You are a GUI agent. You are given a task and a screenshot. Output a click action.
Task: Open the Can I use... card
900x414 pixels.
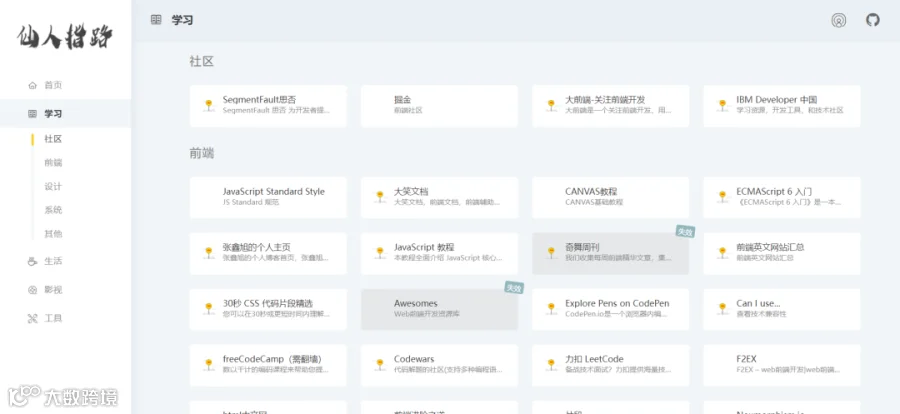tap(782, 309)
